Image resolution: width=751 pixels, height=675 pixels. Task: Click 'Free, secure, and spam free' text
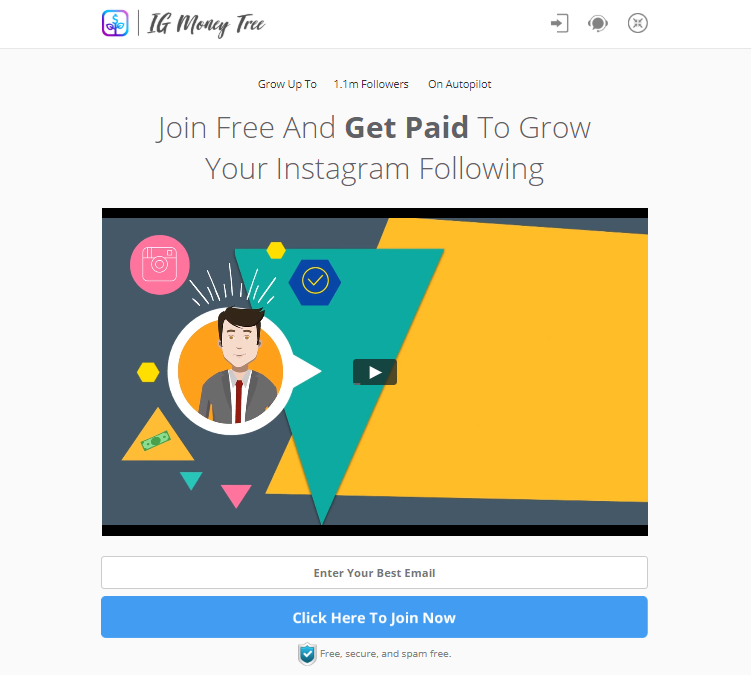tap(386, 654)
